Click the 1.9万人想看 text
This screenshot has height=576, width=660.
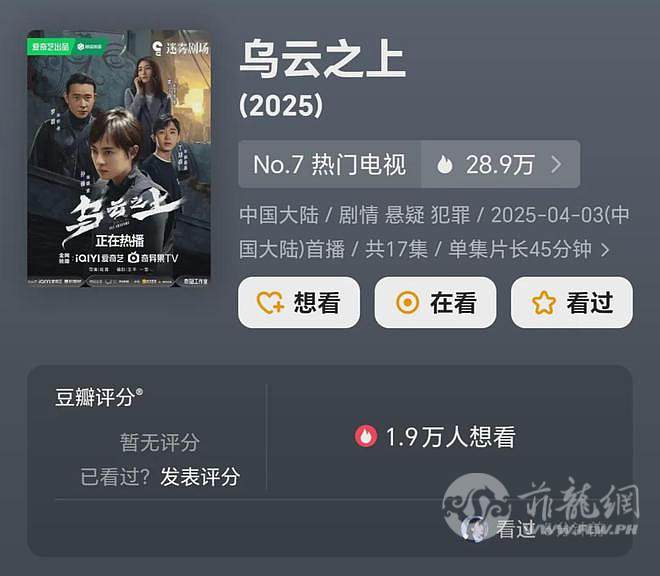[450, 437]
